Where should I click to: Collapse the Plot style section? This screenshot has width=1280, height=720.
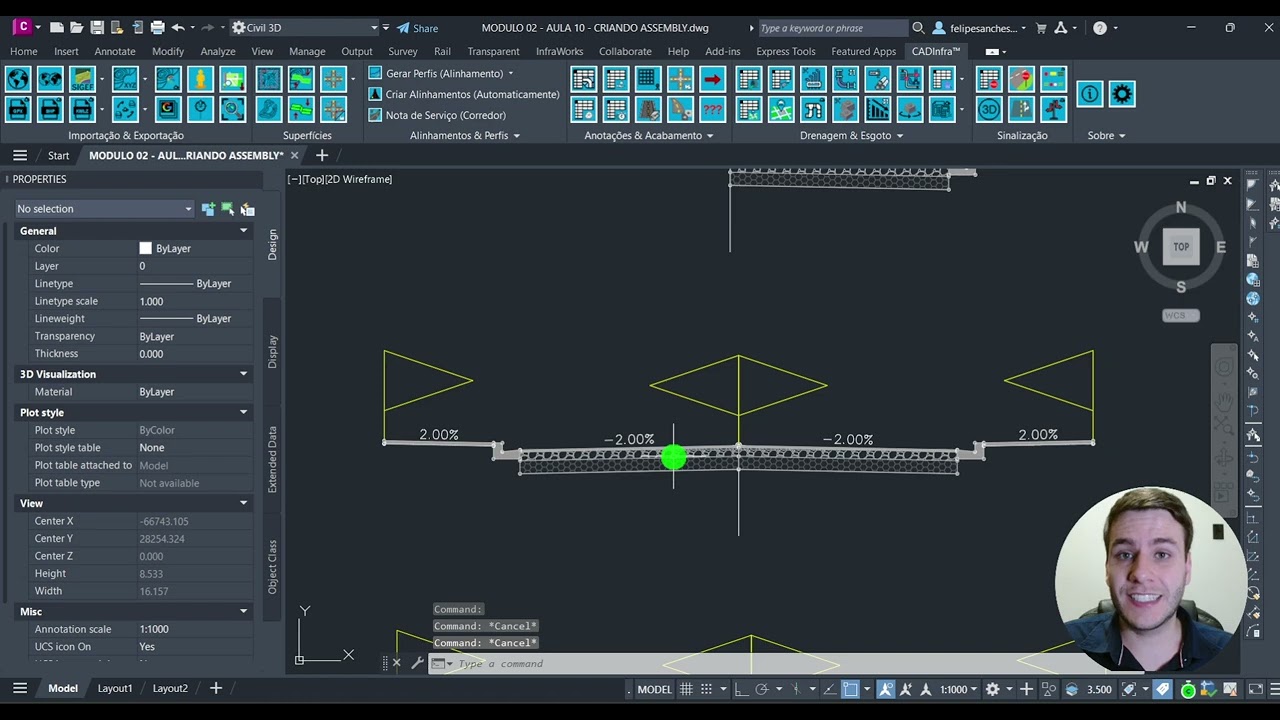tap(243, 412)
